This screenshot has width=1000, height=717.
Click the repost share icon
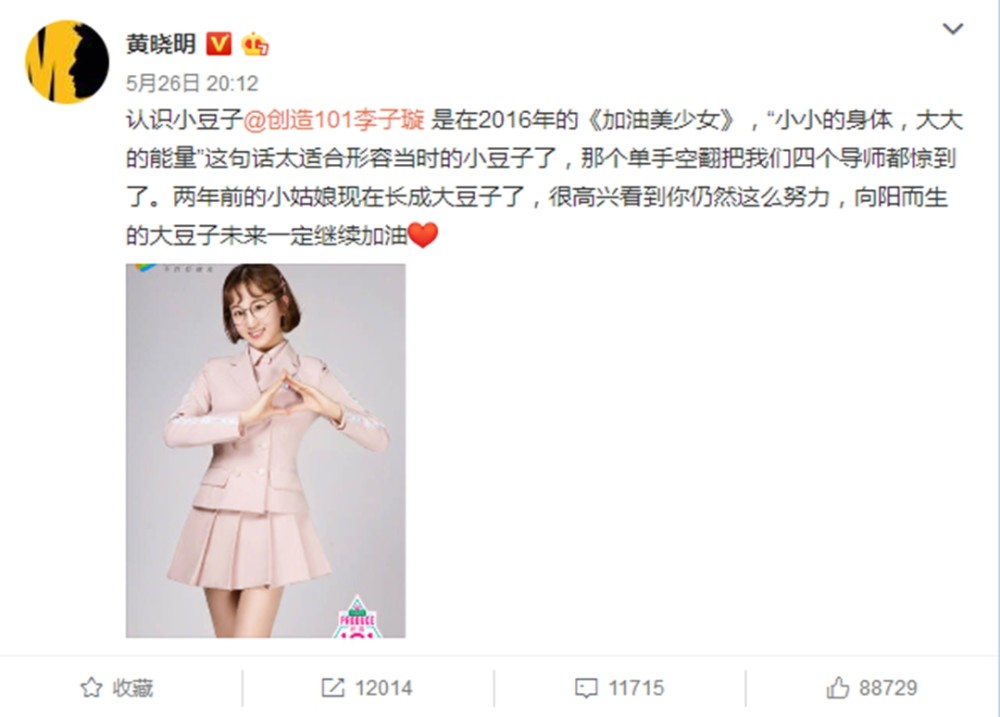pos(333,688)
